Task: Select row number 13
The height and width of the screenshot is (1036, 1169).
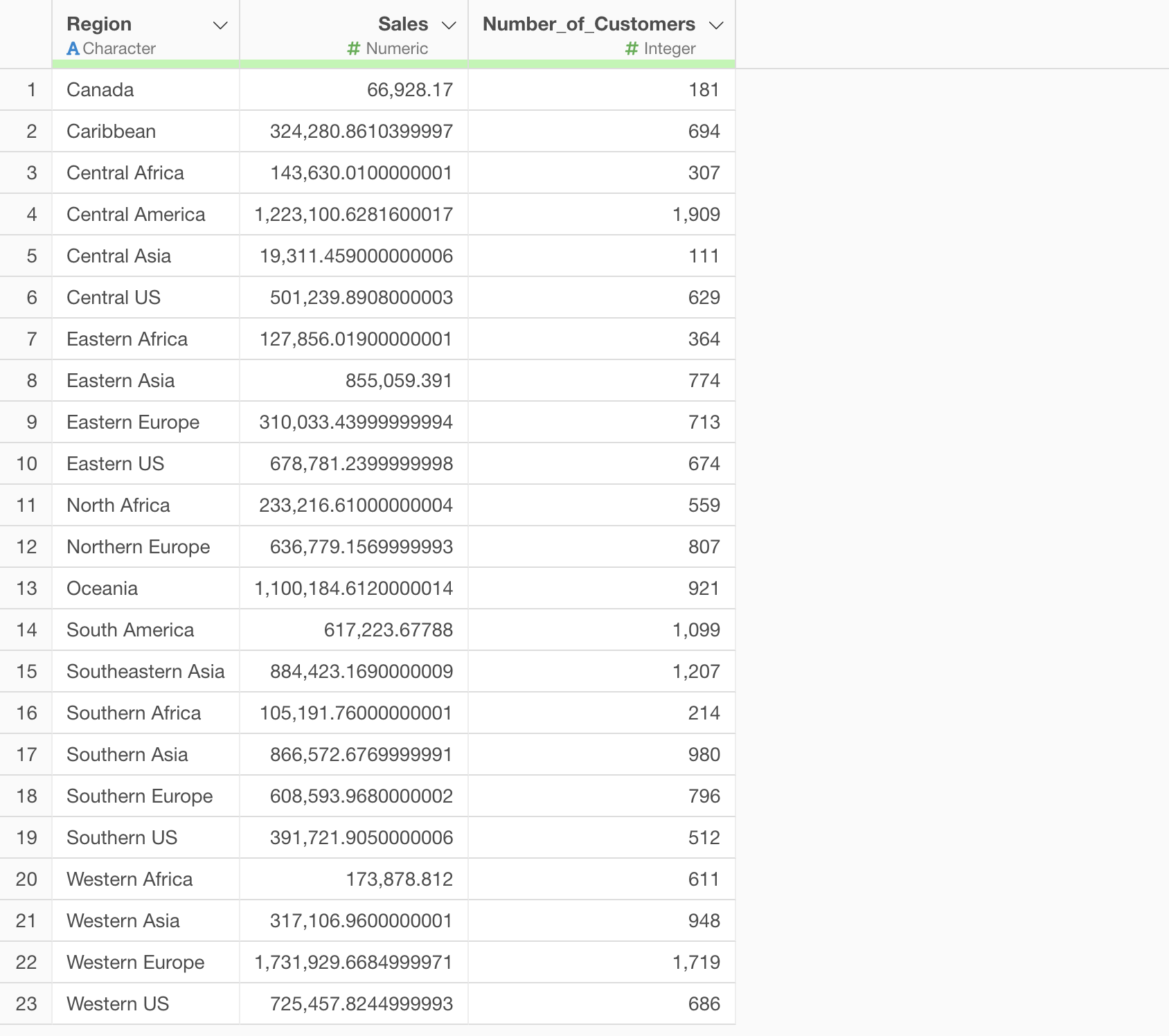Action: [x=26, y=589]
